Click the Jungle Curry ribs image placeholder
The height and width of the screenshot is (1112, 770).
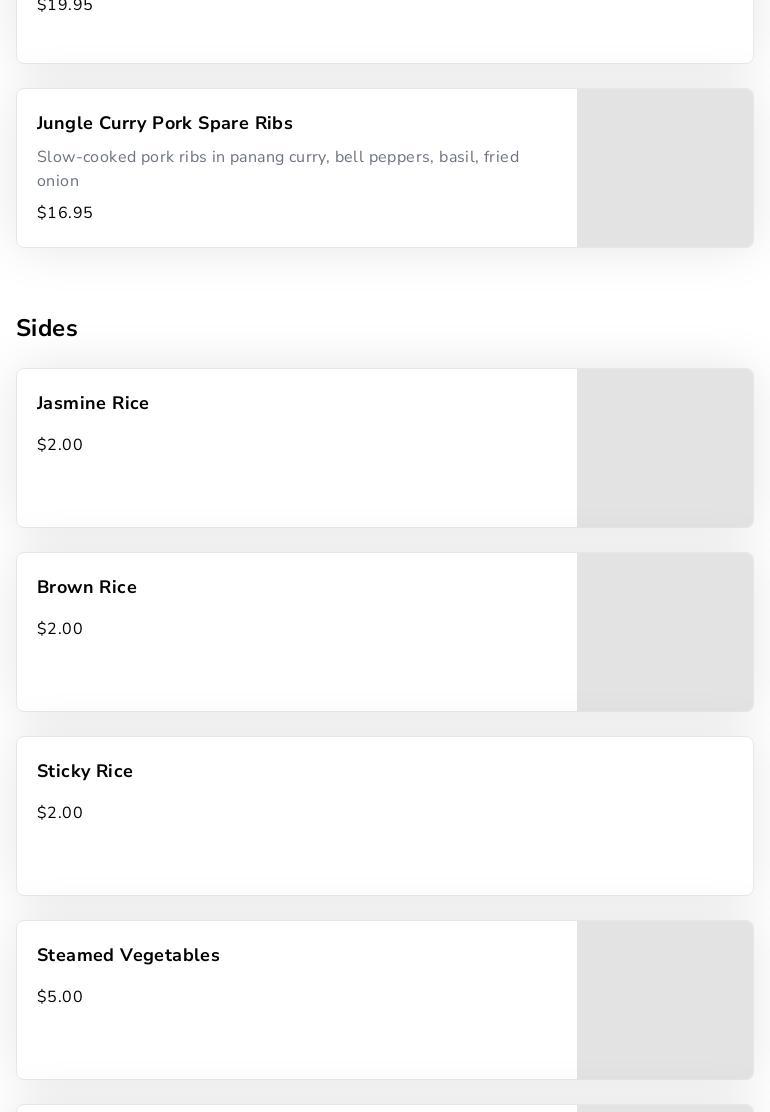click(x=665, y=168)
